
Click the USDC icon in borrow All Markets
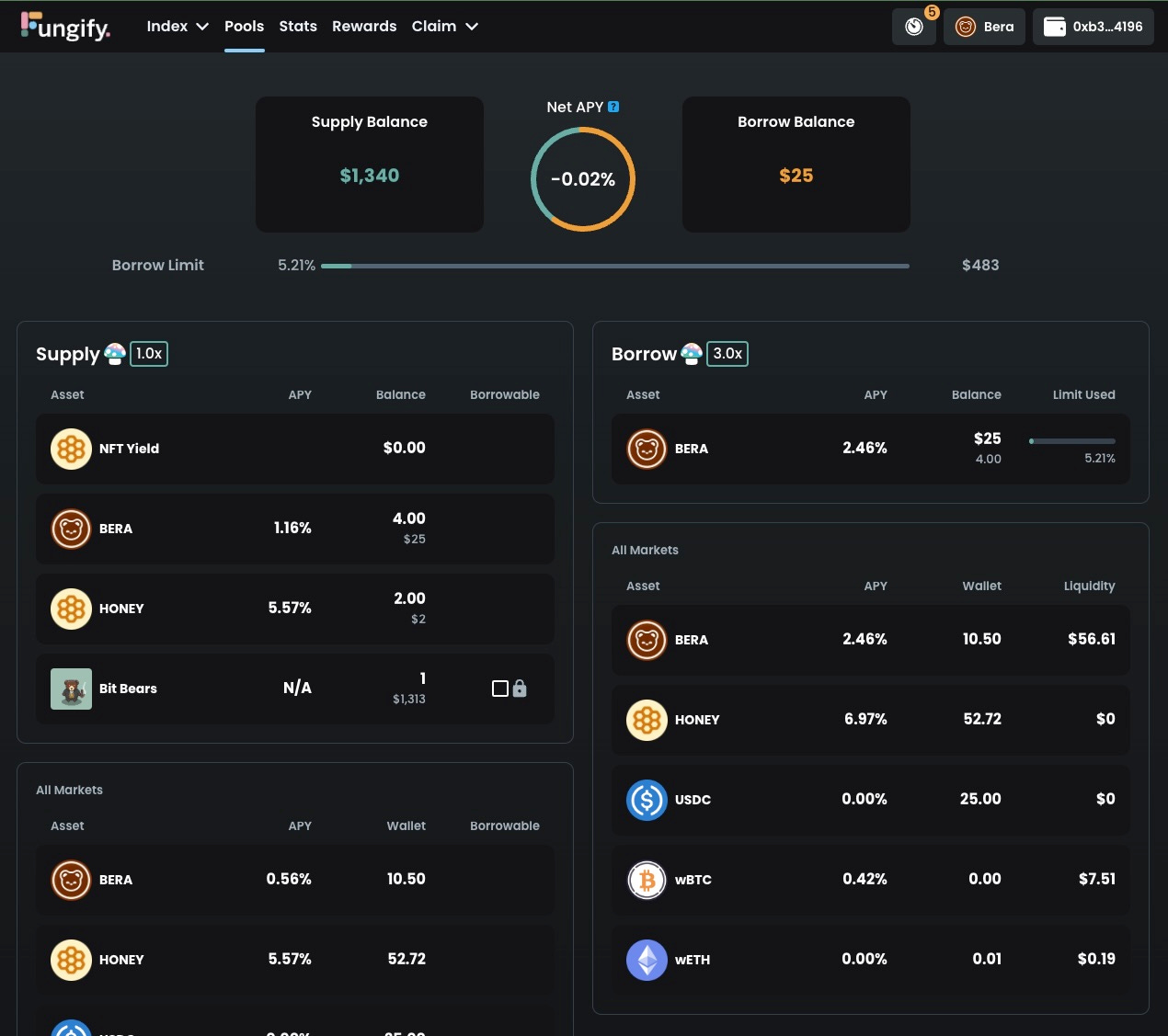coord(647,800)
